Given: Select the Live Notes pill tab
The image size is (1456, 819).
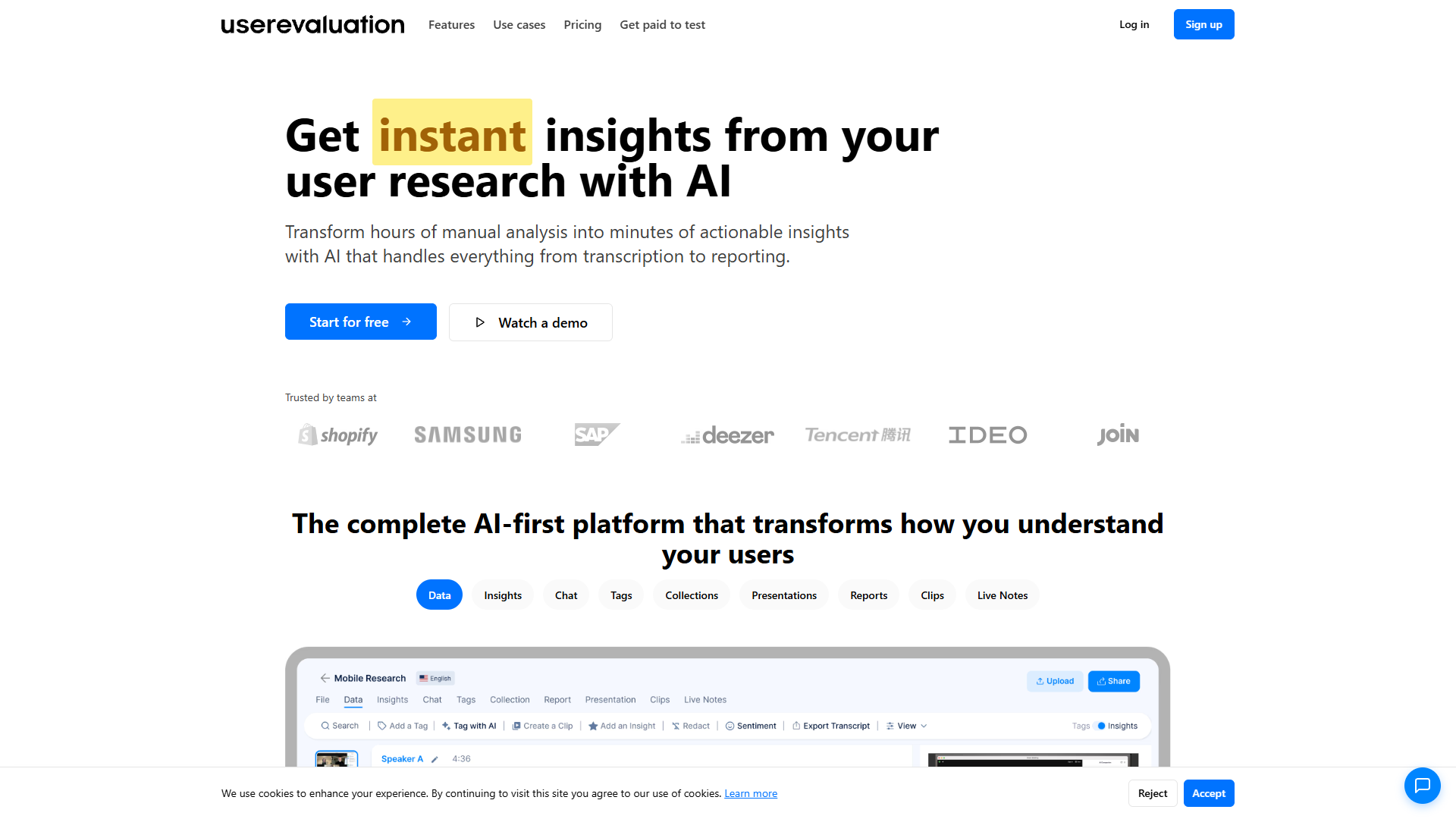Looking at the screenshot, I should coord(1003,595).
